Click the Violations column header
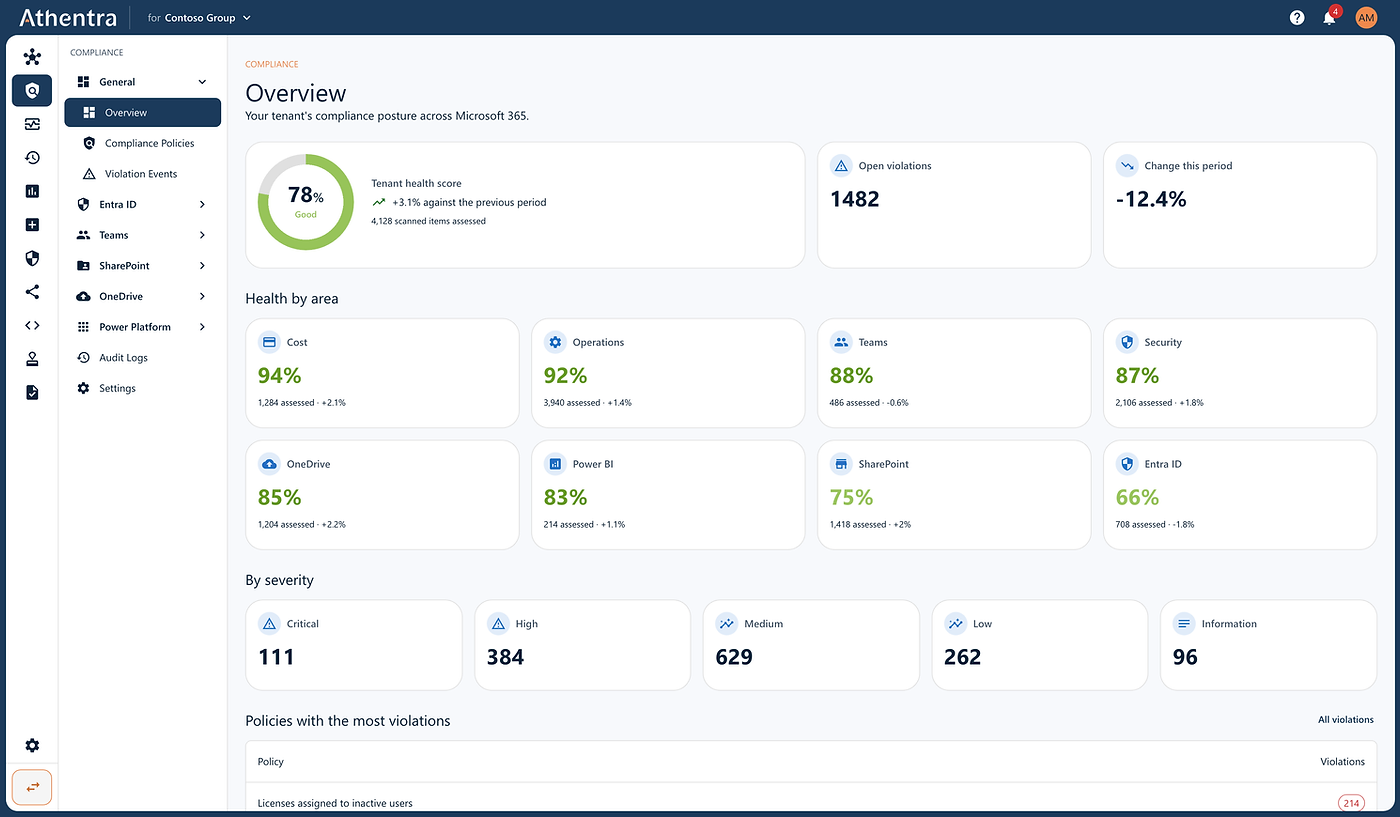This screenshot has height=817, width=1400. pos(1342,762)
